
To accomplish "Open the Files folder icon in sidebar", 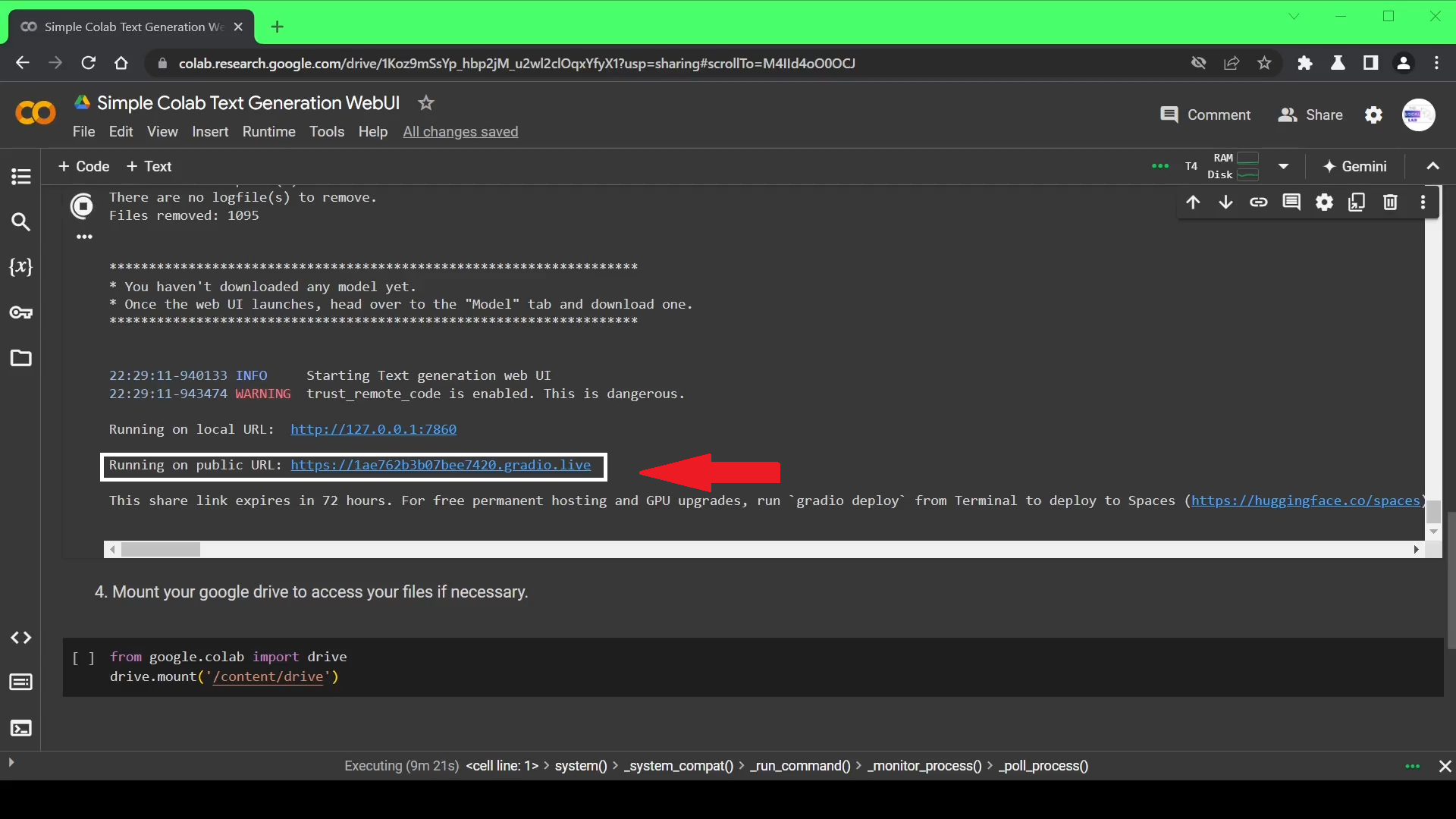I will click(x=20, y=358).
